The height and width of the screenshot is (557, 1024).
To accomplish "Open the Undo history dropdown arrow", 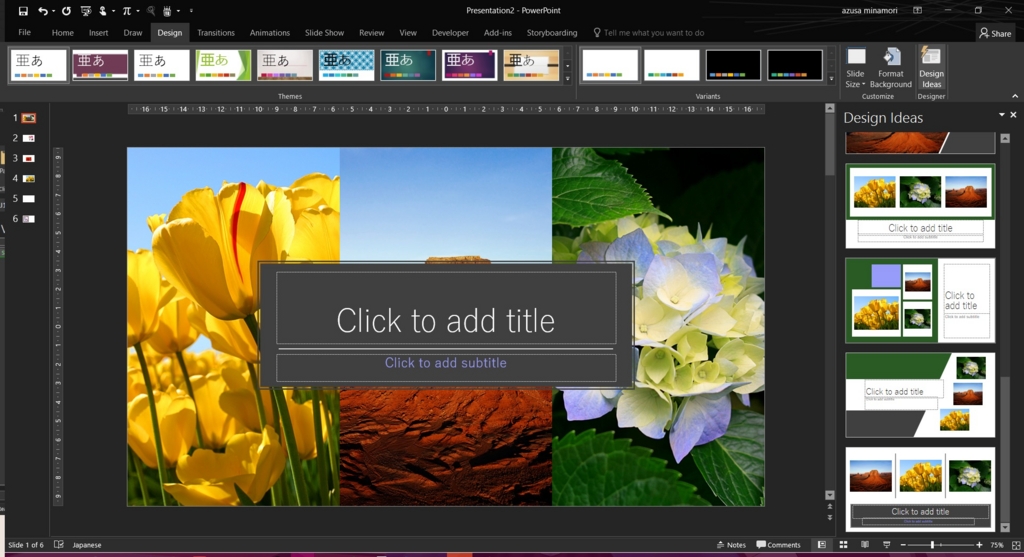I will [x=53, y=10].
